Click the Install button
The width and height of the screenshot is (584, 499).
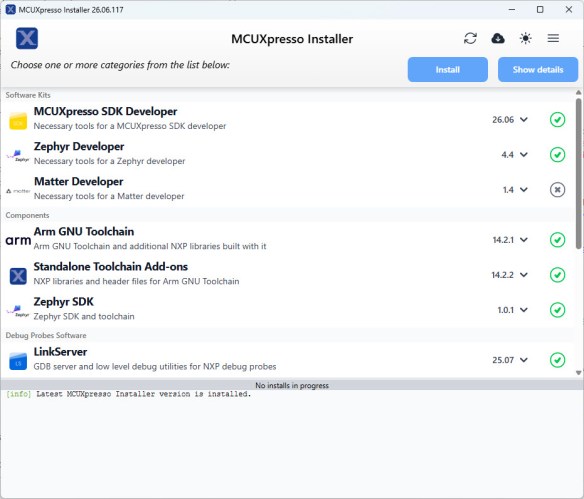448,70
